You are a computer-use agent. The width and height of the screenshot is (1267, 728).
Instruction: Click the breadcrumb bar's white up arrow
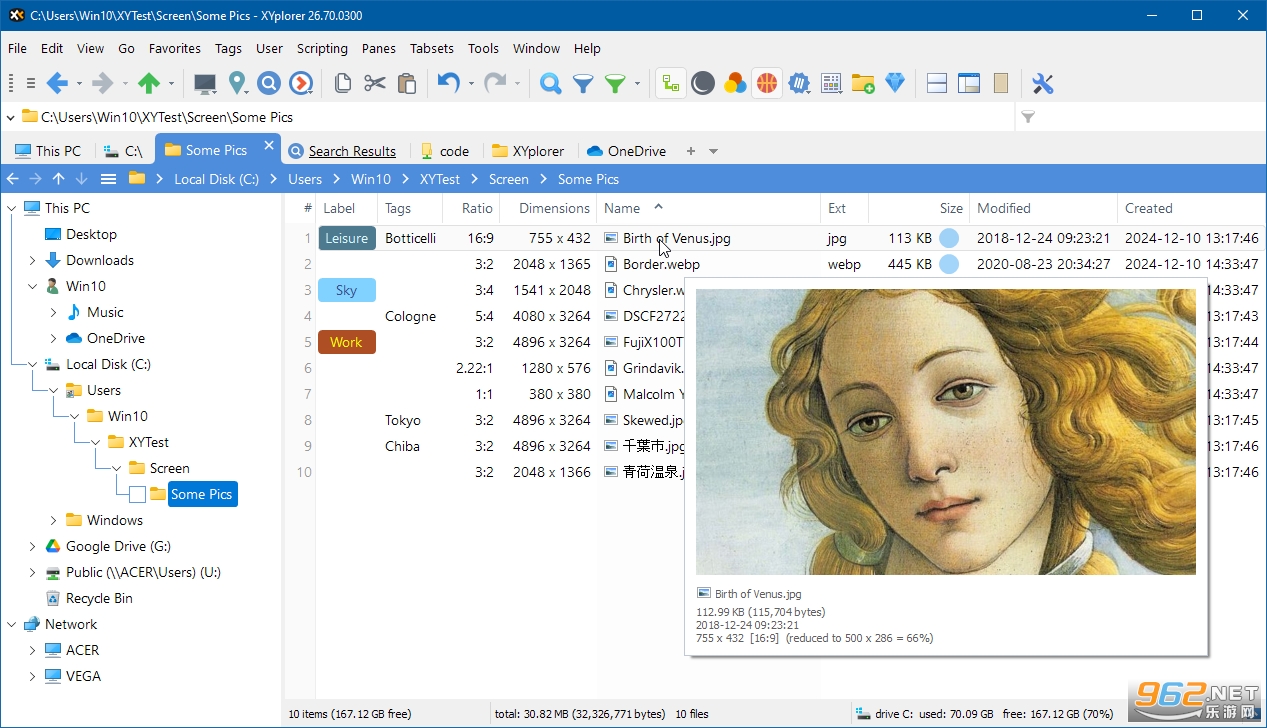[59, 179]
